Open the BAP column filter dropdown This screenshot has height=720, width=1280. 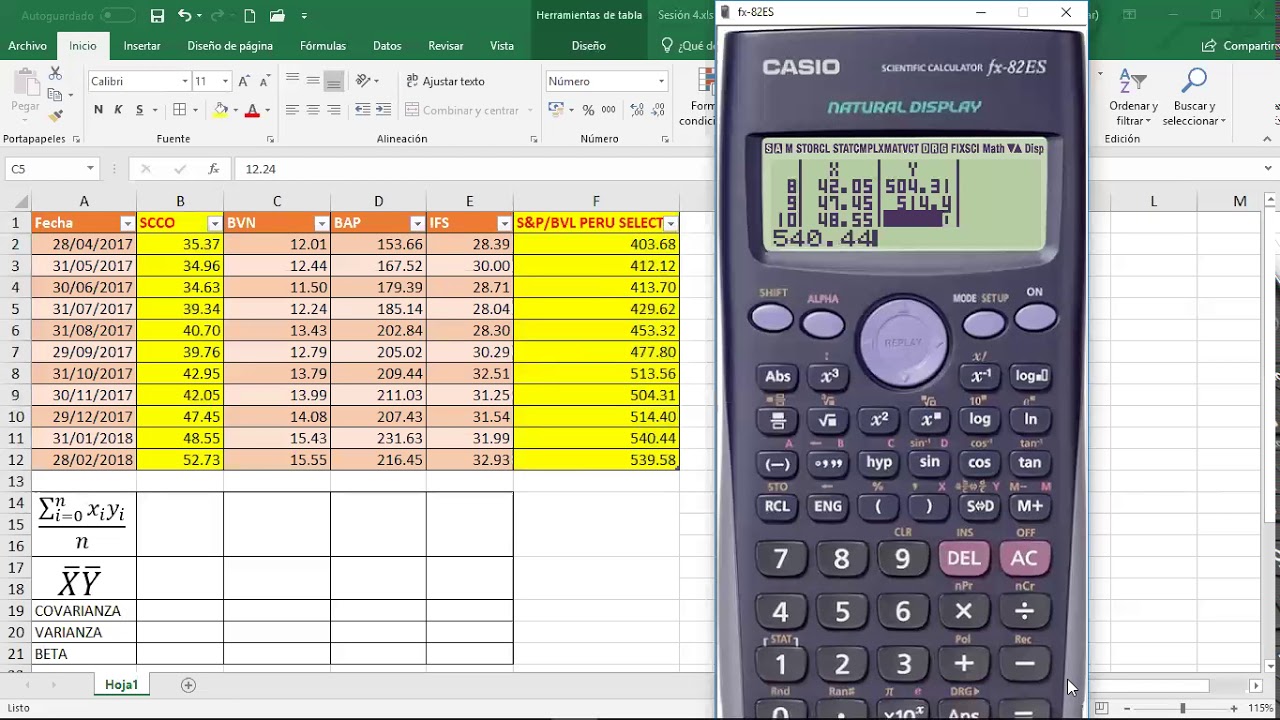pos(417,223)
